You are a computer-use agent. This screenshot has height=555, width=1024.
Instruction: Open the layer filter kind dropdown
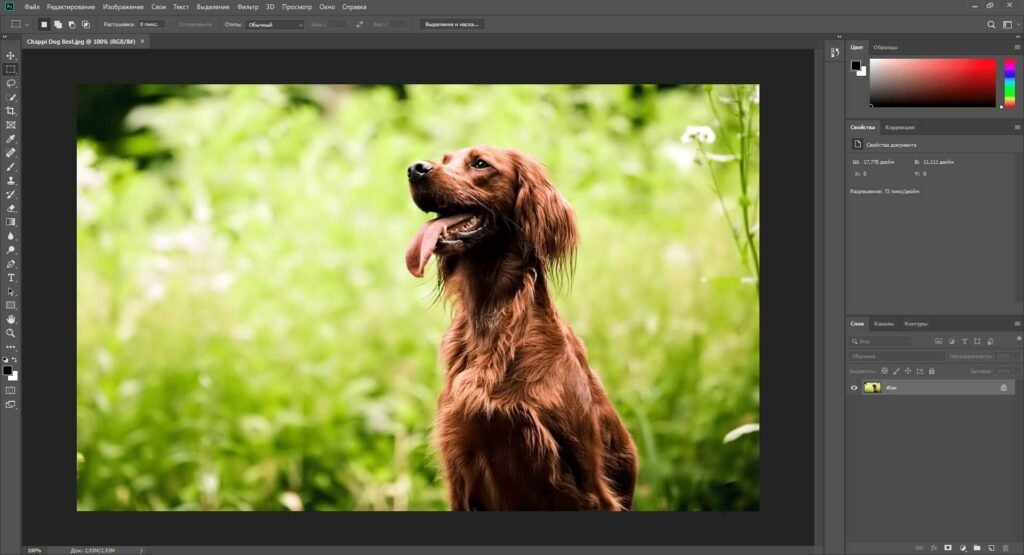coord(881,341)
